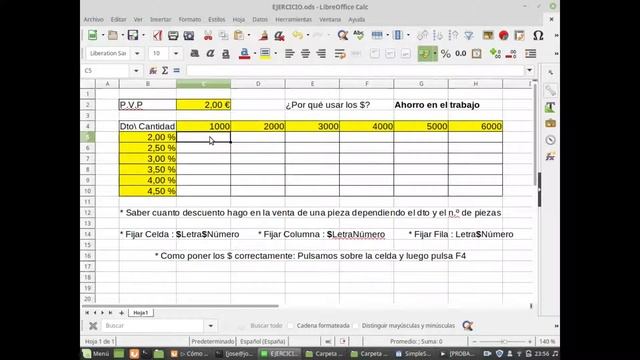Image resolution: width=640 pixels, height=360 pixels.
Task: Select the Hoja1 sheet tab
Action: pos(141,313)
